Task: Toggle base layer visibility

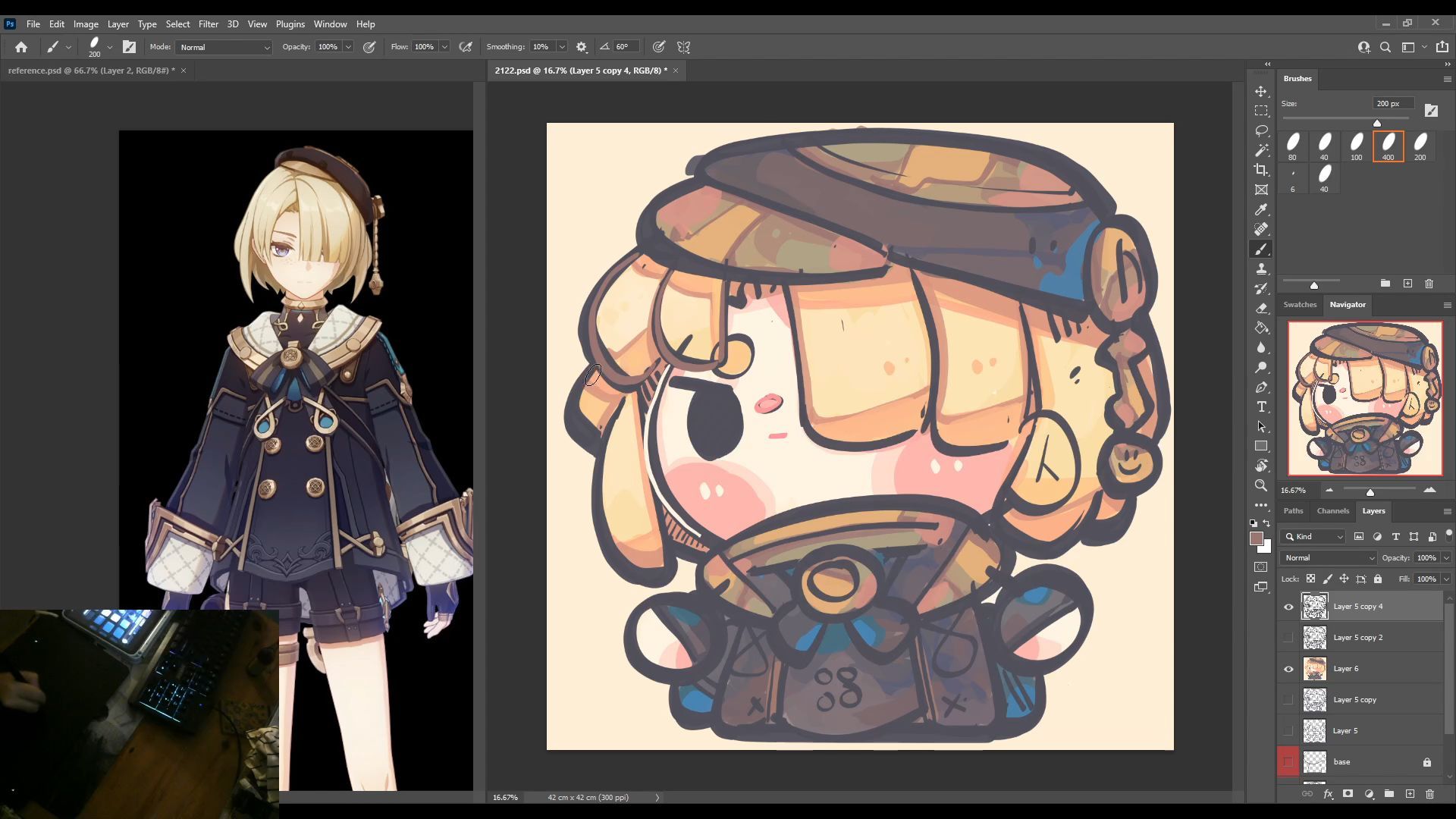Action: (1288, 762)
